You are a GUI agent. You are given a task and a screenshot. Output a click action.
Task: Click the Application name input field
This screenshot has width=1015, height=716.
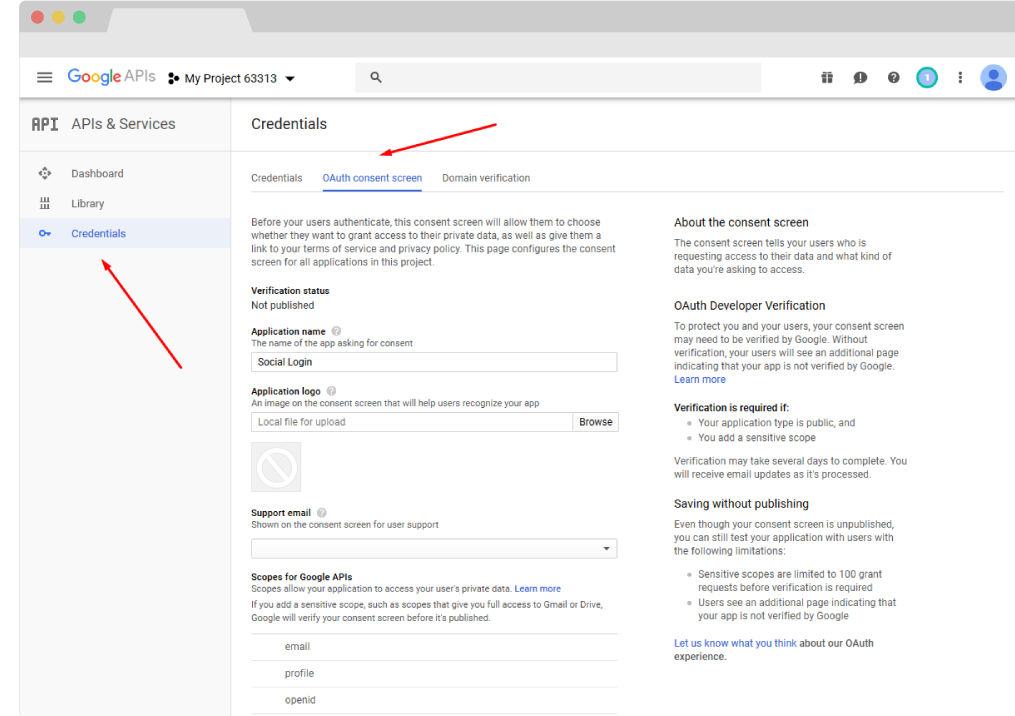click(x=434, y=362)
